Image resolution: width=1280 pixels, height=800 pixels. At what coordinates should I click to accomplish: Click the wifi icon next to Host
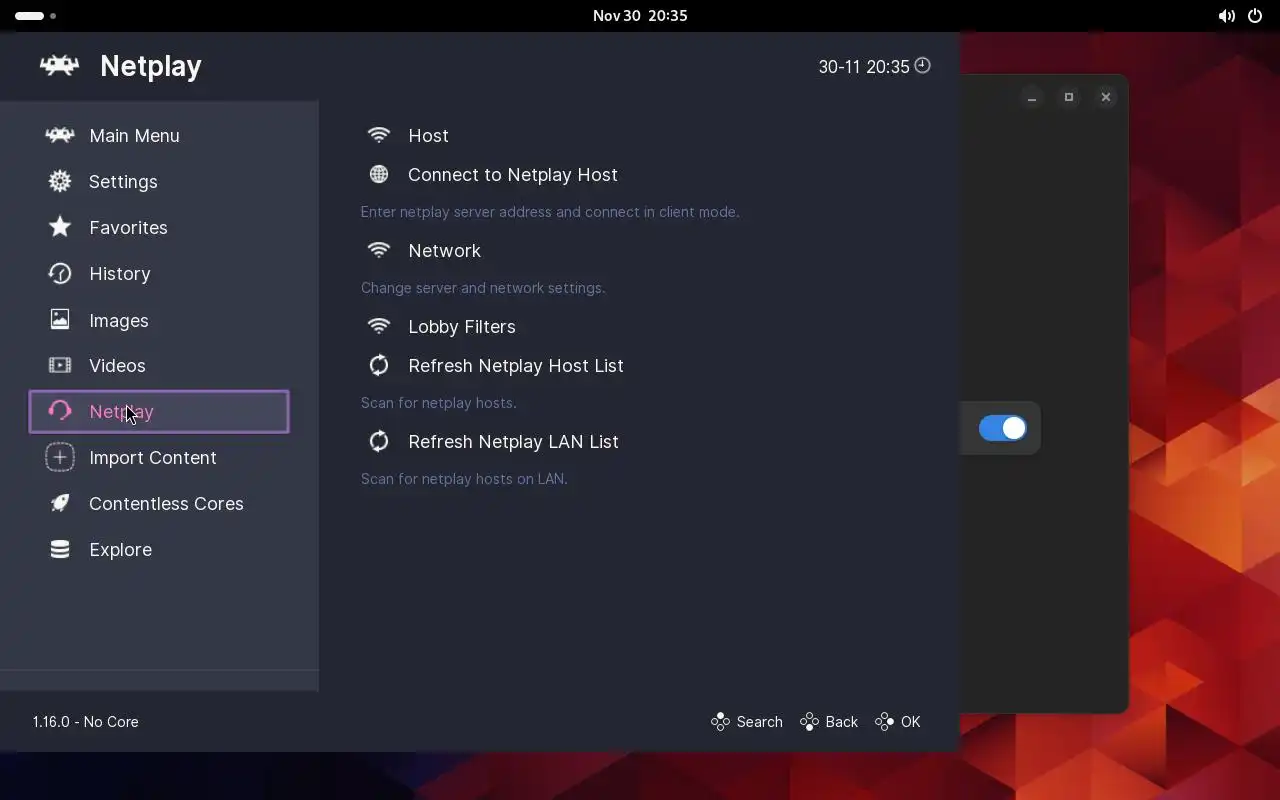(378, 135)
